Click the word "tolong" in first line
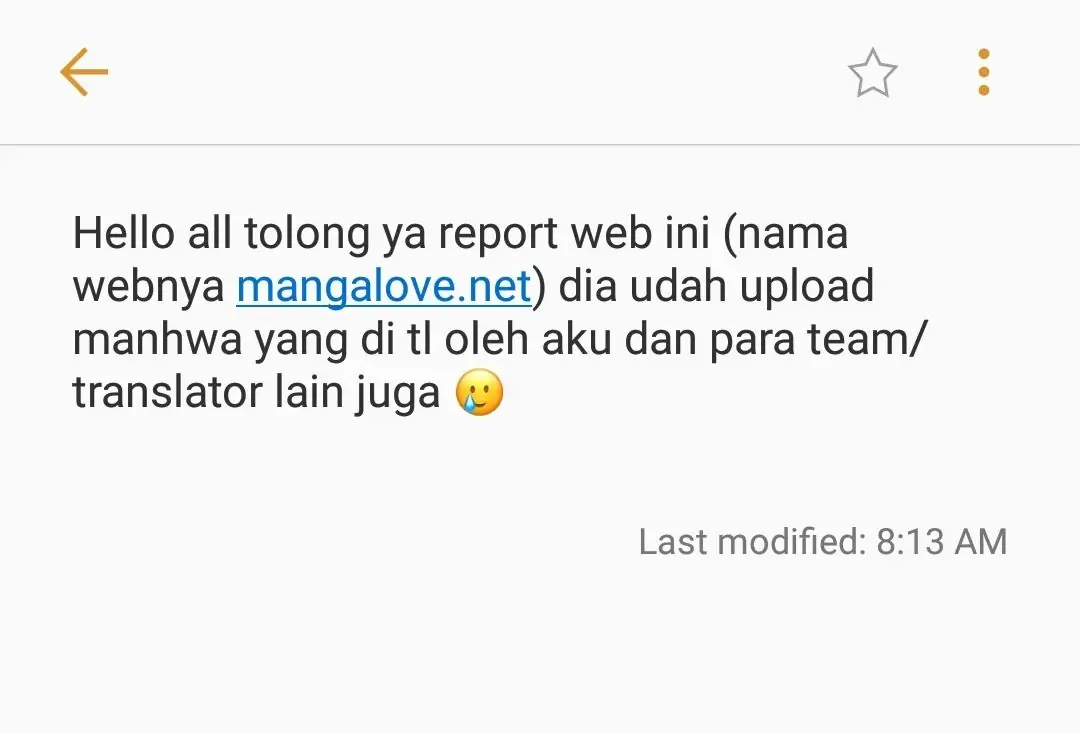 tap(307, 233)
